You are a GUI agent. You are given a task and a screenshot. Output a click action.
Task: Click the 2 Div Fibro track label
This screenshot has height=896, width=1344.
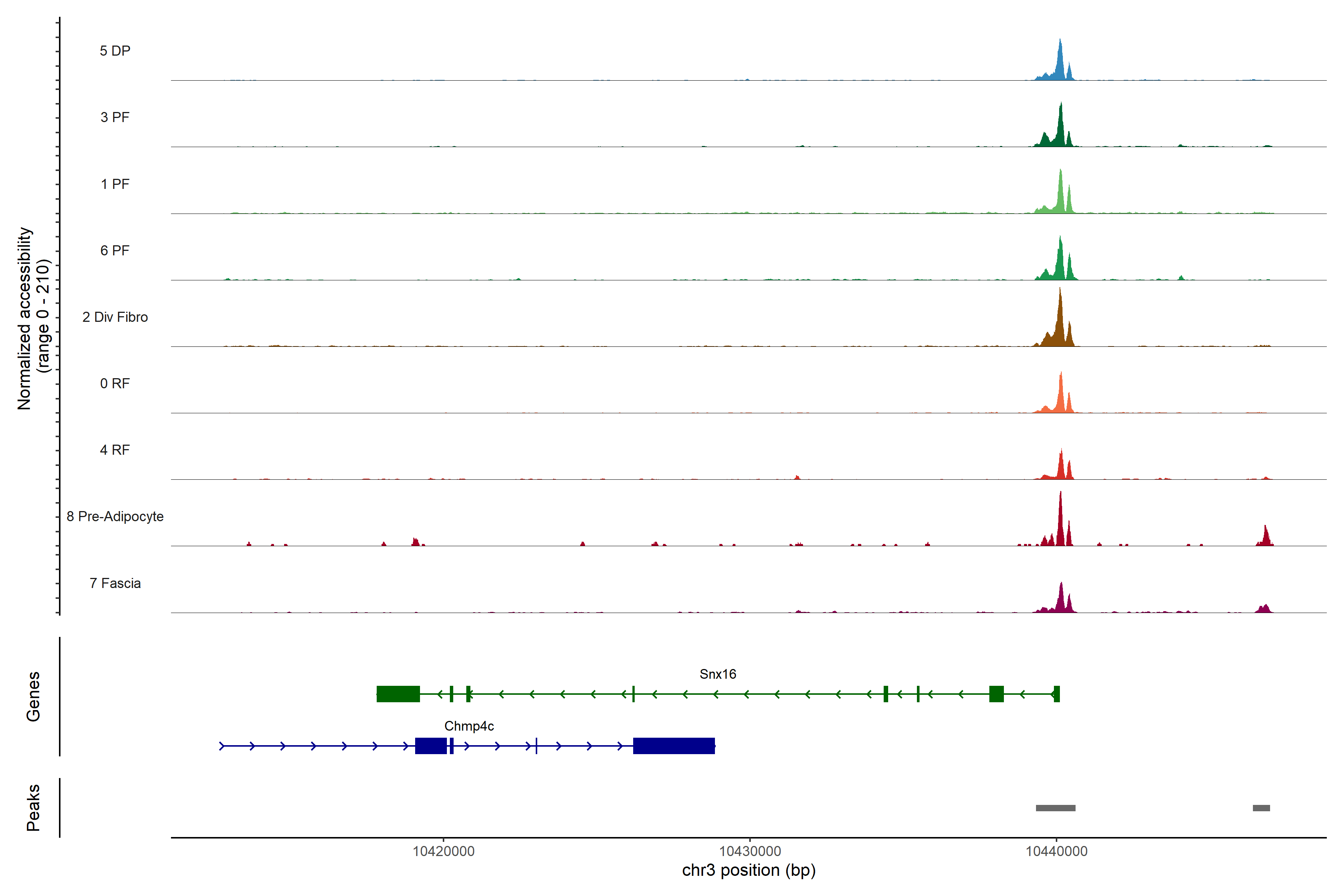coord(115,317)
